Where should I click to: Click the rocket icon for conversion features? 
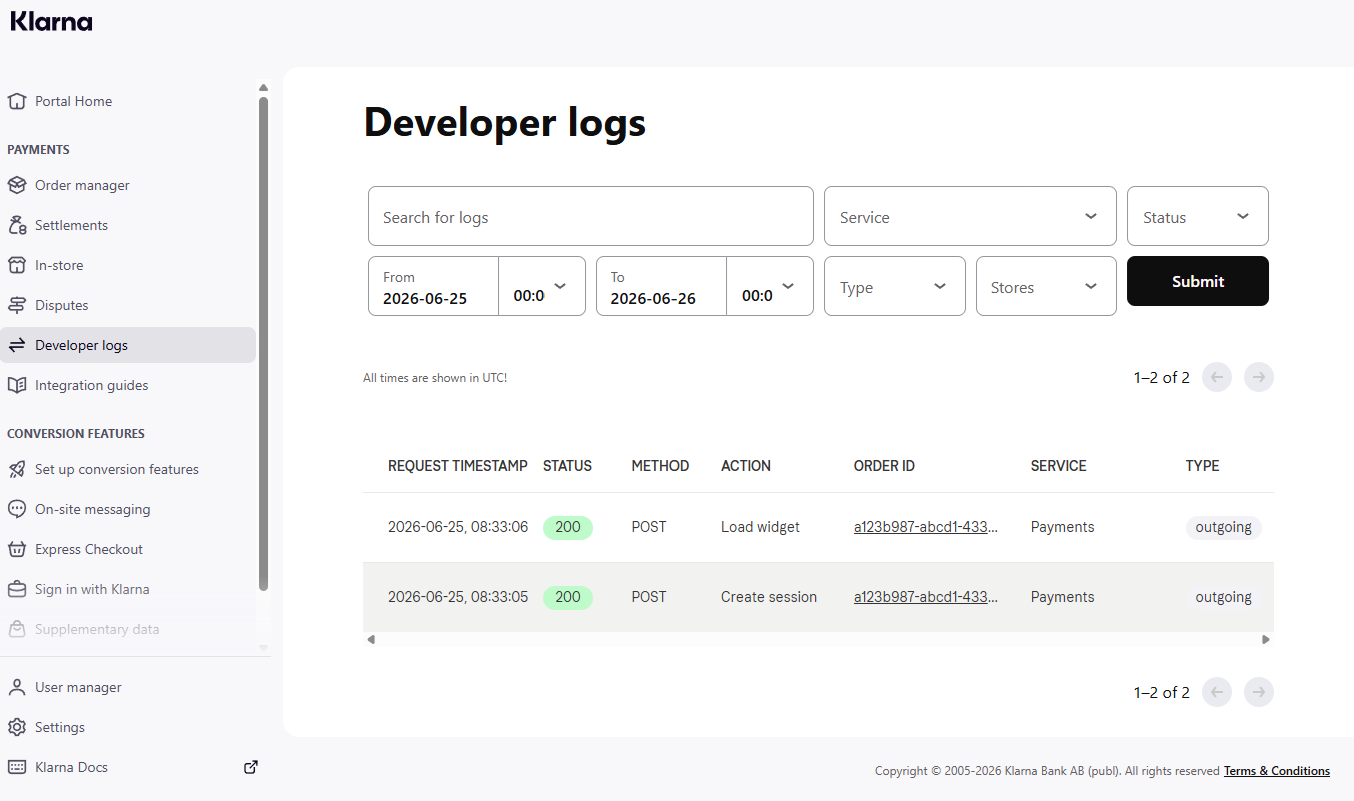click(x=16, y=469)
